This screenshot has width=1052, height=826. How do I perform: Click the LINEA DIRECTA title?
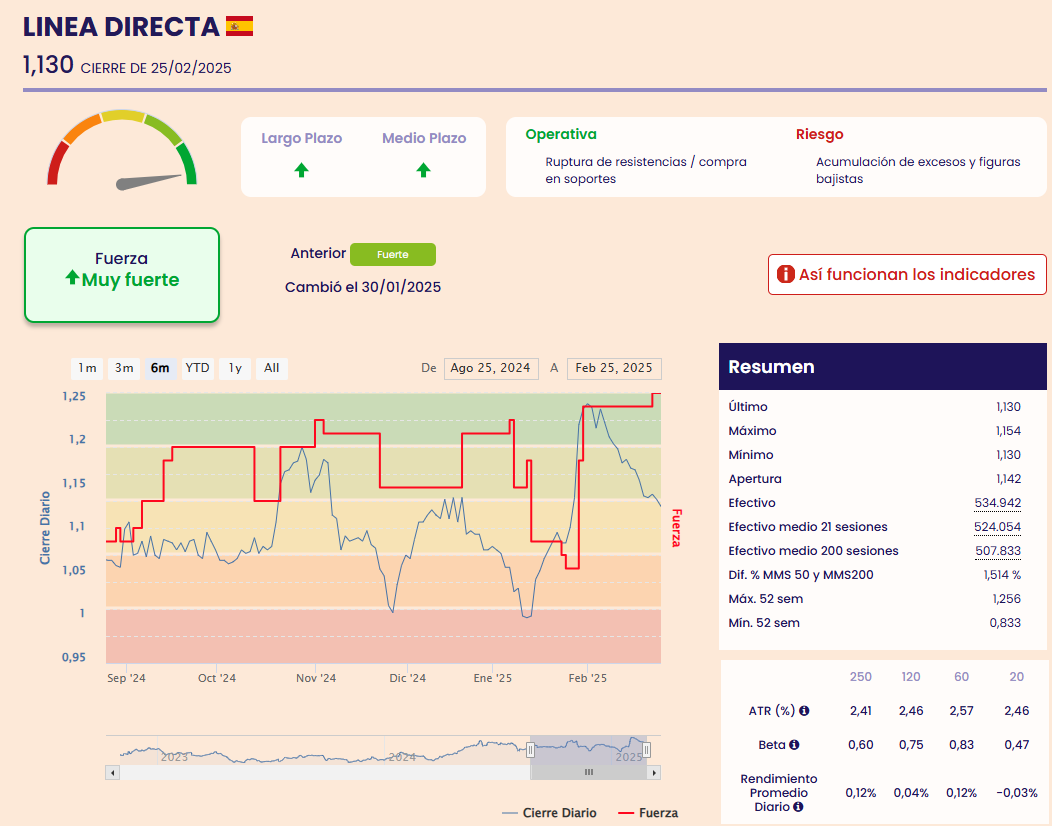coord(121,27)
